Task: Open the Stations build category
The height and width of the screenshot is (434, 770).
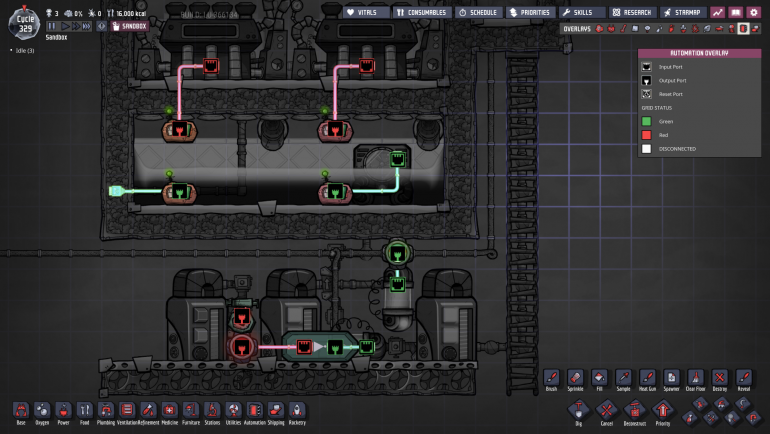Action: pos(212,411)
